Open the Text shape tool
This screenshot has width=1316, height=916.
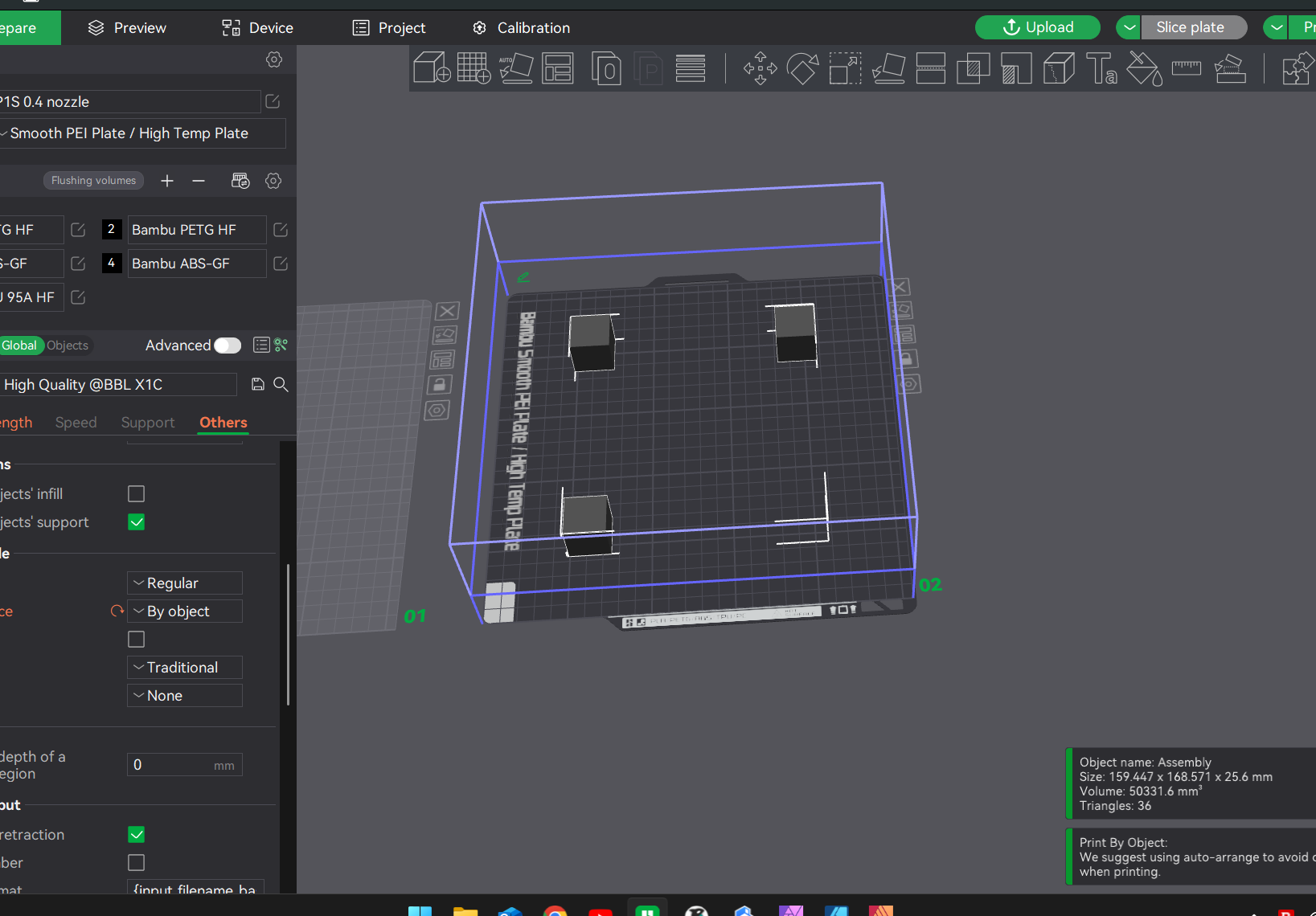point(1101,68)
